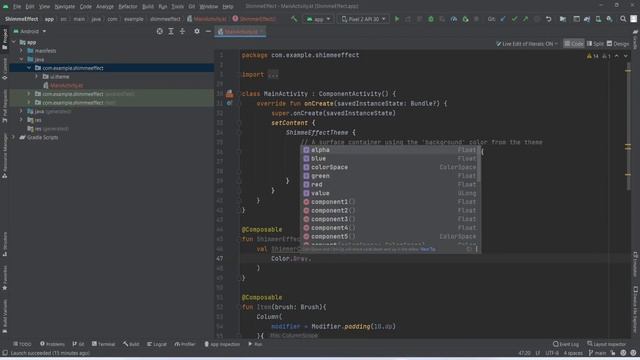The width and height of the screenshot is (640, 360).
Task: Open the Layout Inspector button
Action: 607,344
